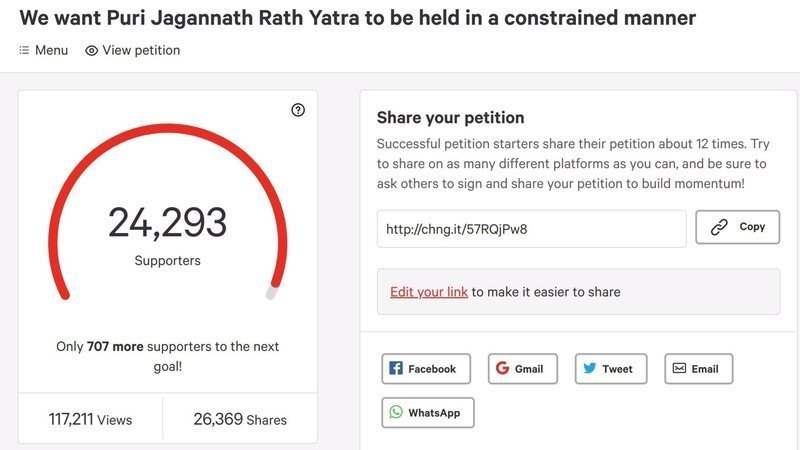Viewport: 800px width, 450px height.
Task: Share petition via WhatsApp button
Action: (427, 412)
